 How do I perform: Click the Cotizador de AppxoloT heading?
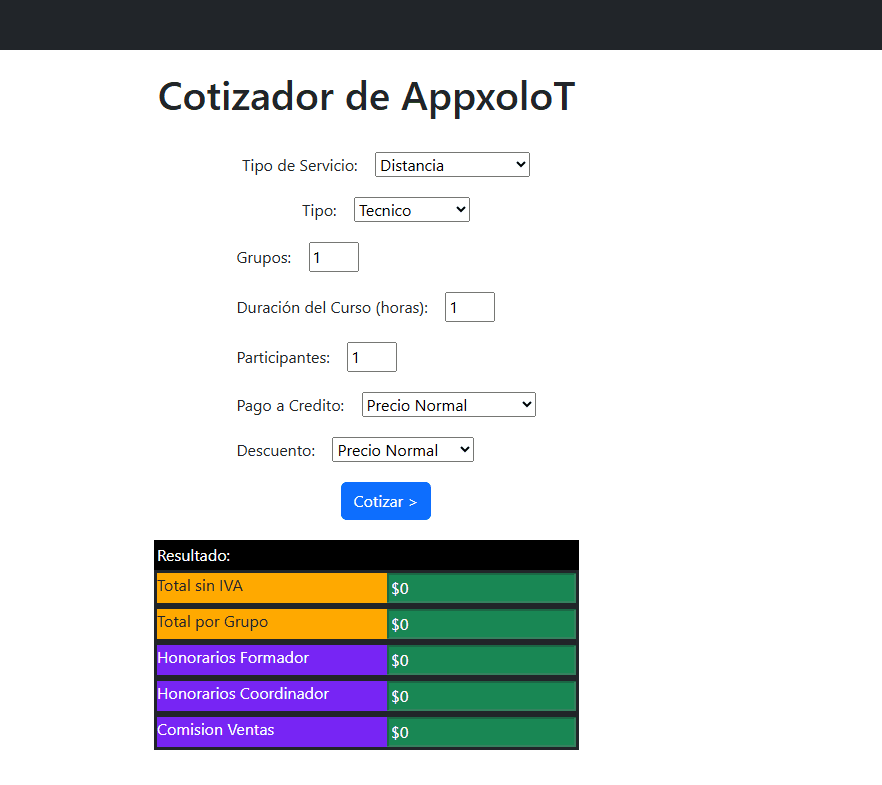point(366,97)
